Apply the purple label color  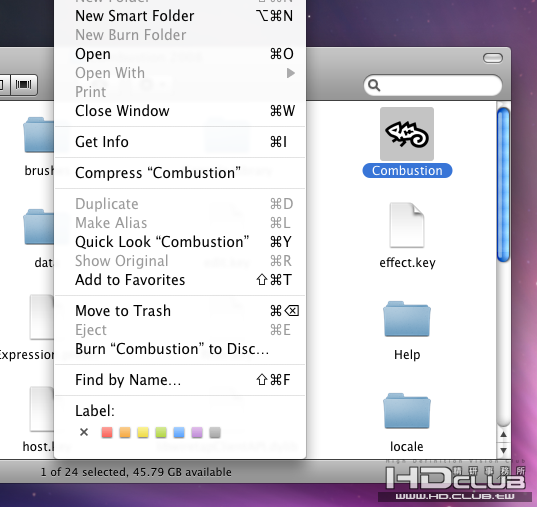[197, 432]
